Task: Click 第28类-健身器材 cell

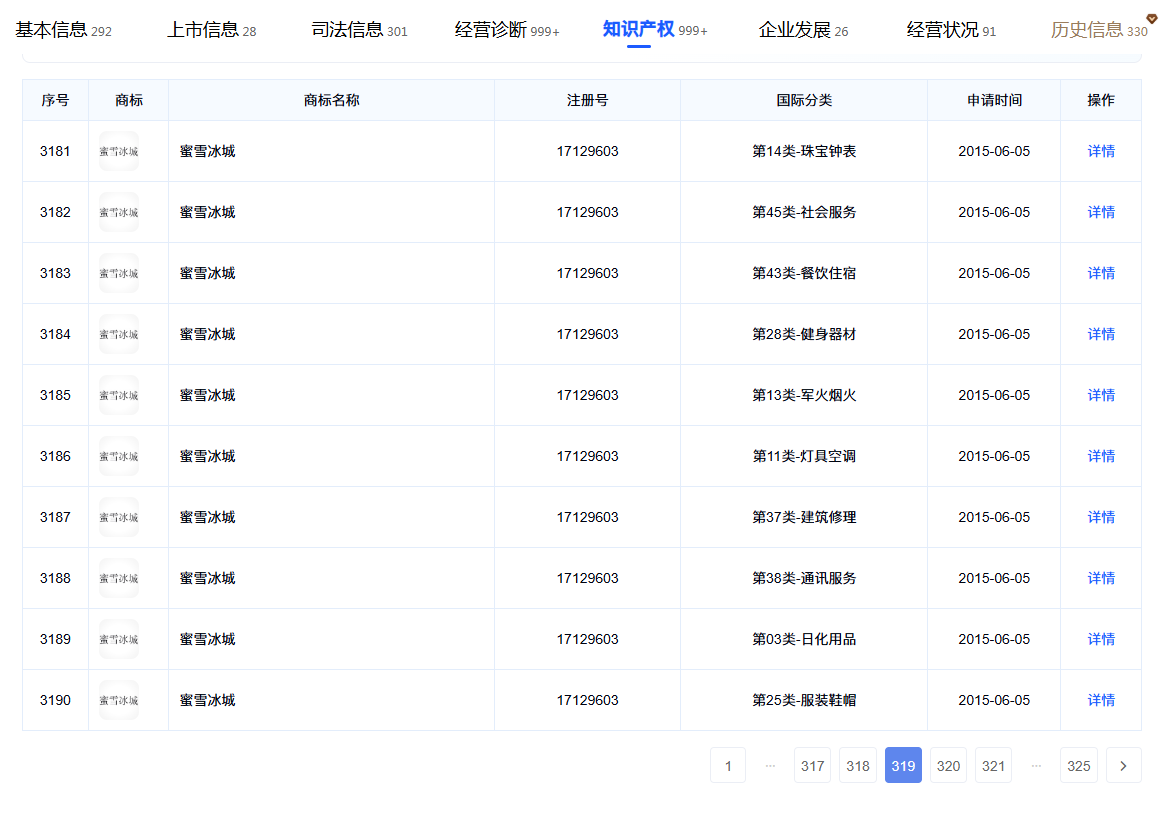Action: pyautogui.click(x=804, y=334)
